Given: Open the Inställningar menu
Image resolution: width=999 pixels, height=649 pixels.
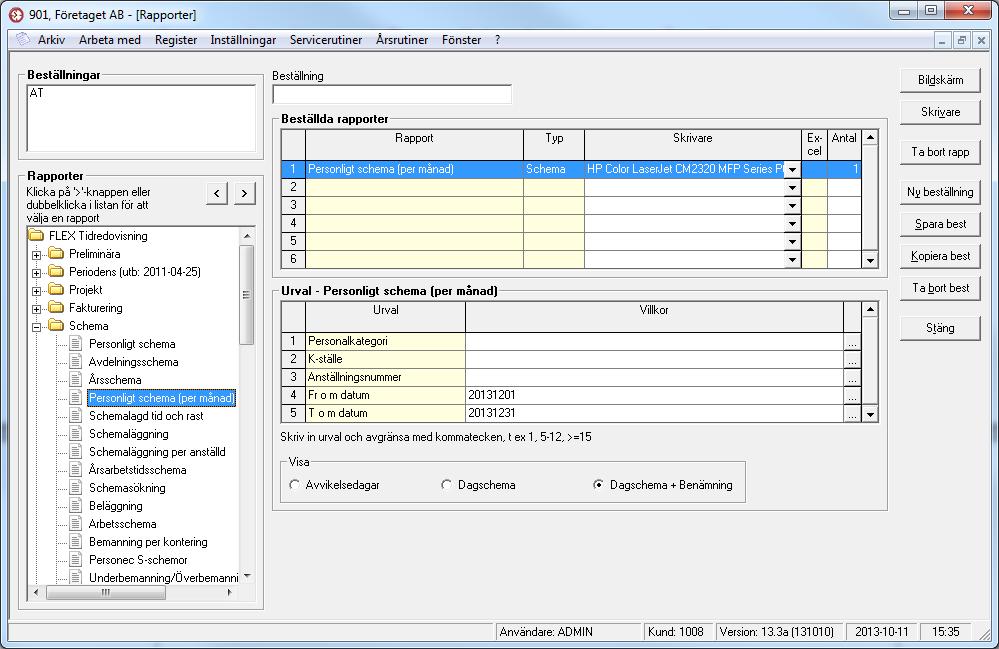Looking at the screenshot, I should (x=243, y=39).
